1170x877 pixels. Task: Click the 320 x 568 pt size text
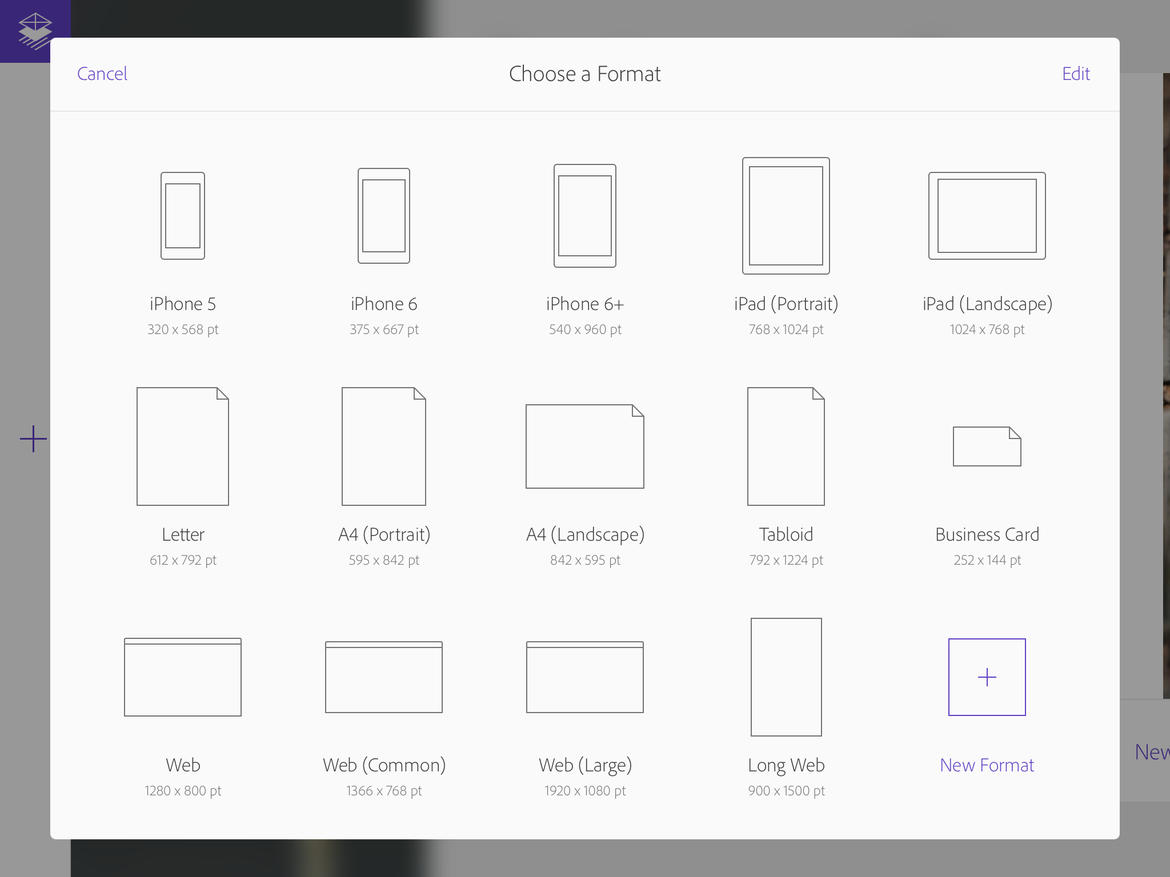[x=183, y=329]
